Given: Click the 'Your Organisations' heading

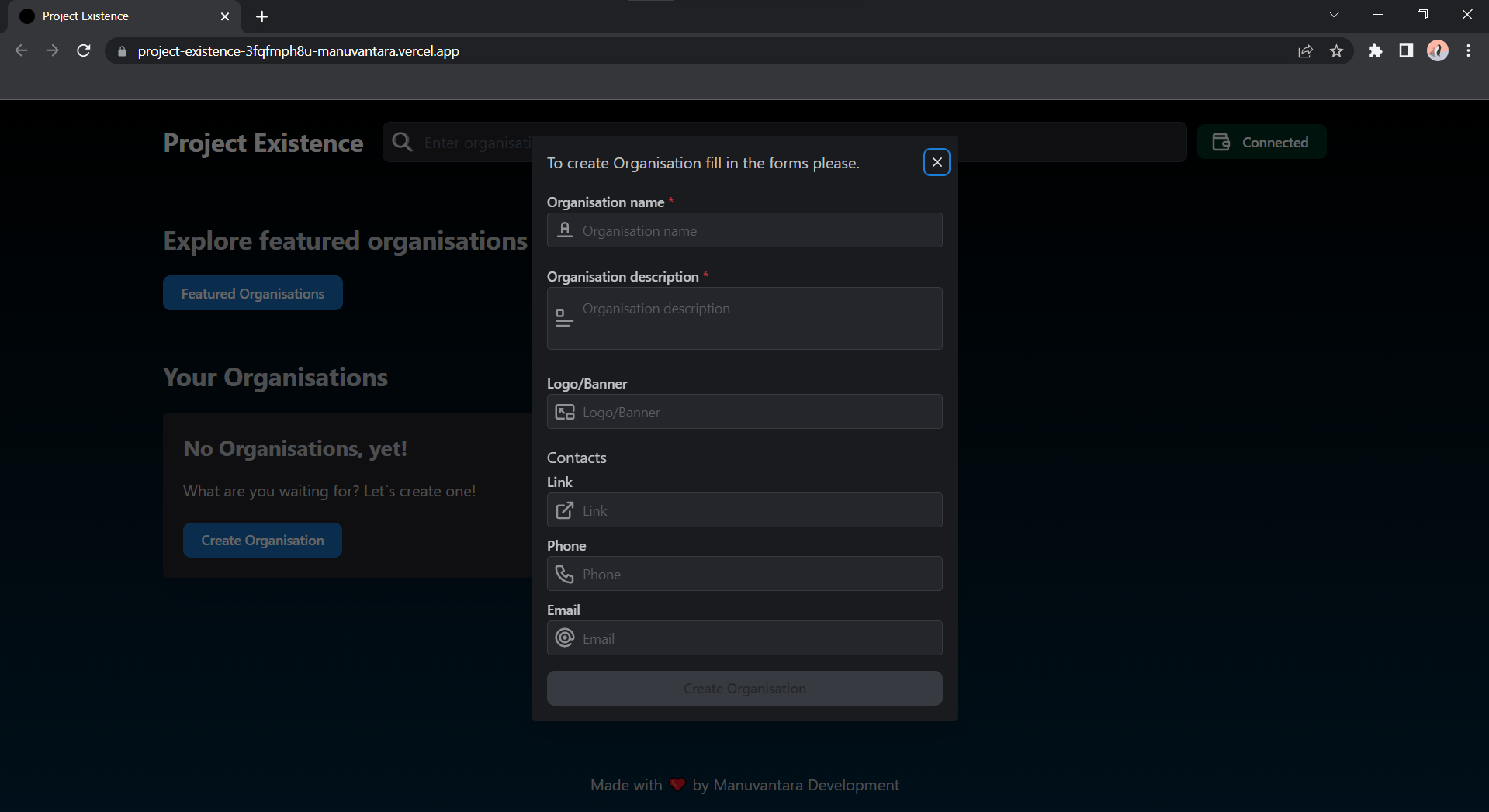Looking at the screenshot, I should [275, 378].
